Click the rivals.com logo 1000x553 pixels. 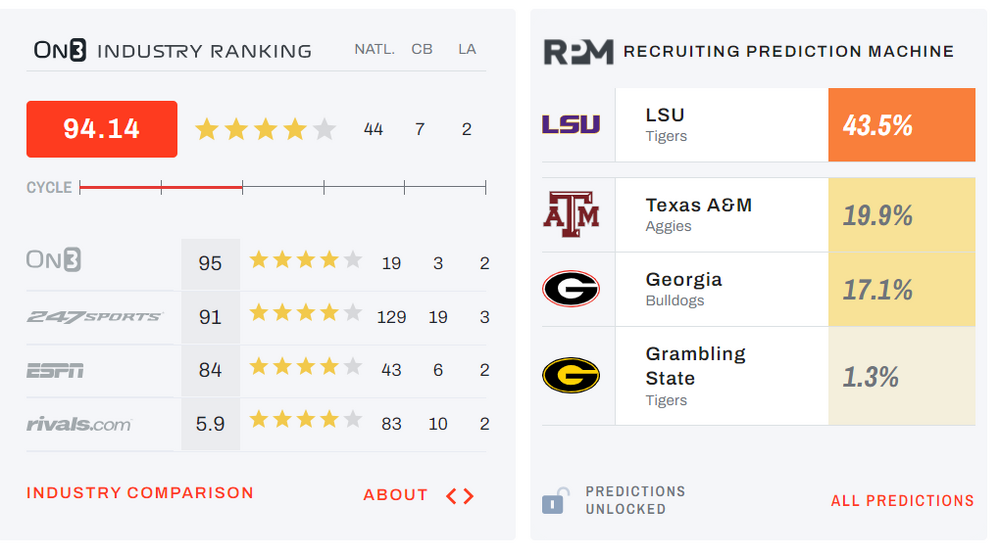(x=79, y=424)
